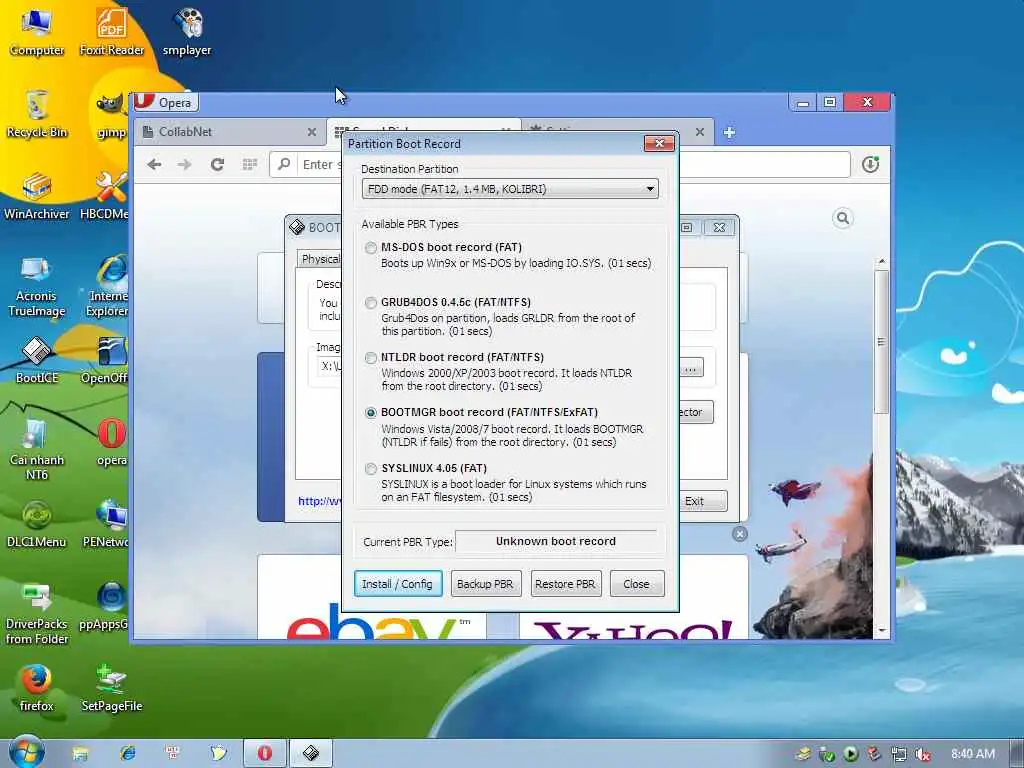Click the volume muted tray icon
This screenshot has height=768, width=1024.
pos(923,754)
